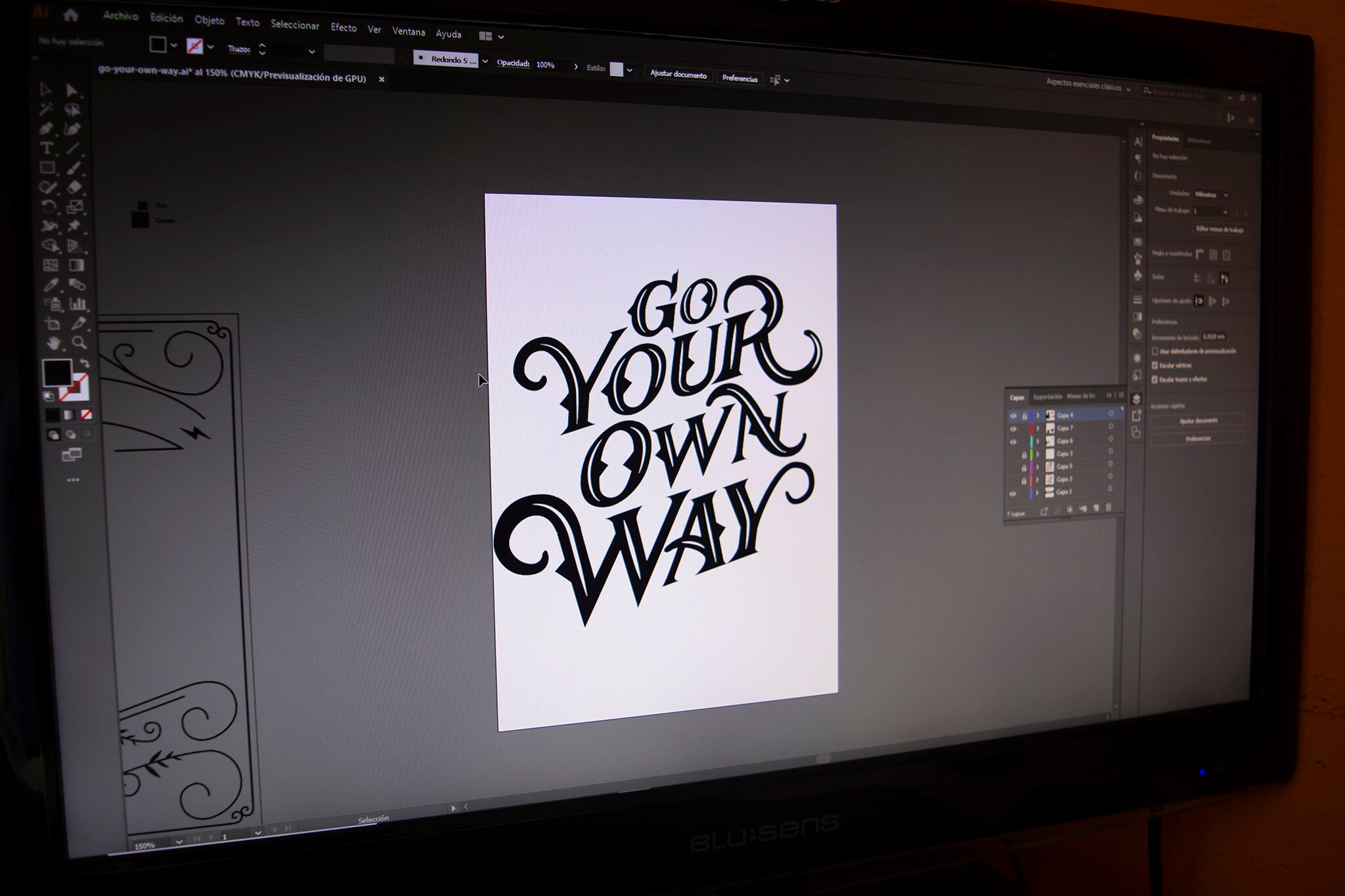Open the delete layer trash icon
Image resolution: width=1345 pixels, height=896 pixels.
[1108, 507]
